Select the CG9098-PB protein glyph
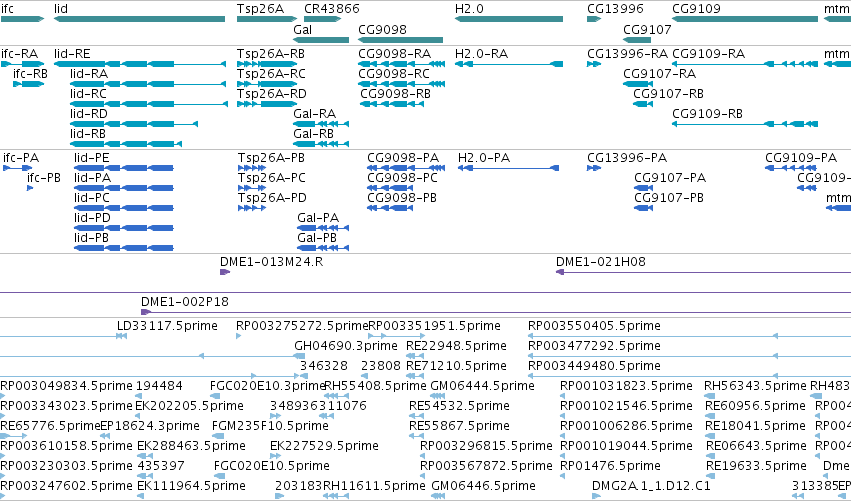The height and width of the screenshot is (501, 851). [390, 208]
